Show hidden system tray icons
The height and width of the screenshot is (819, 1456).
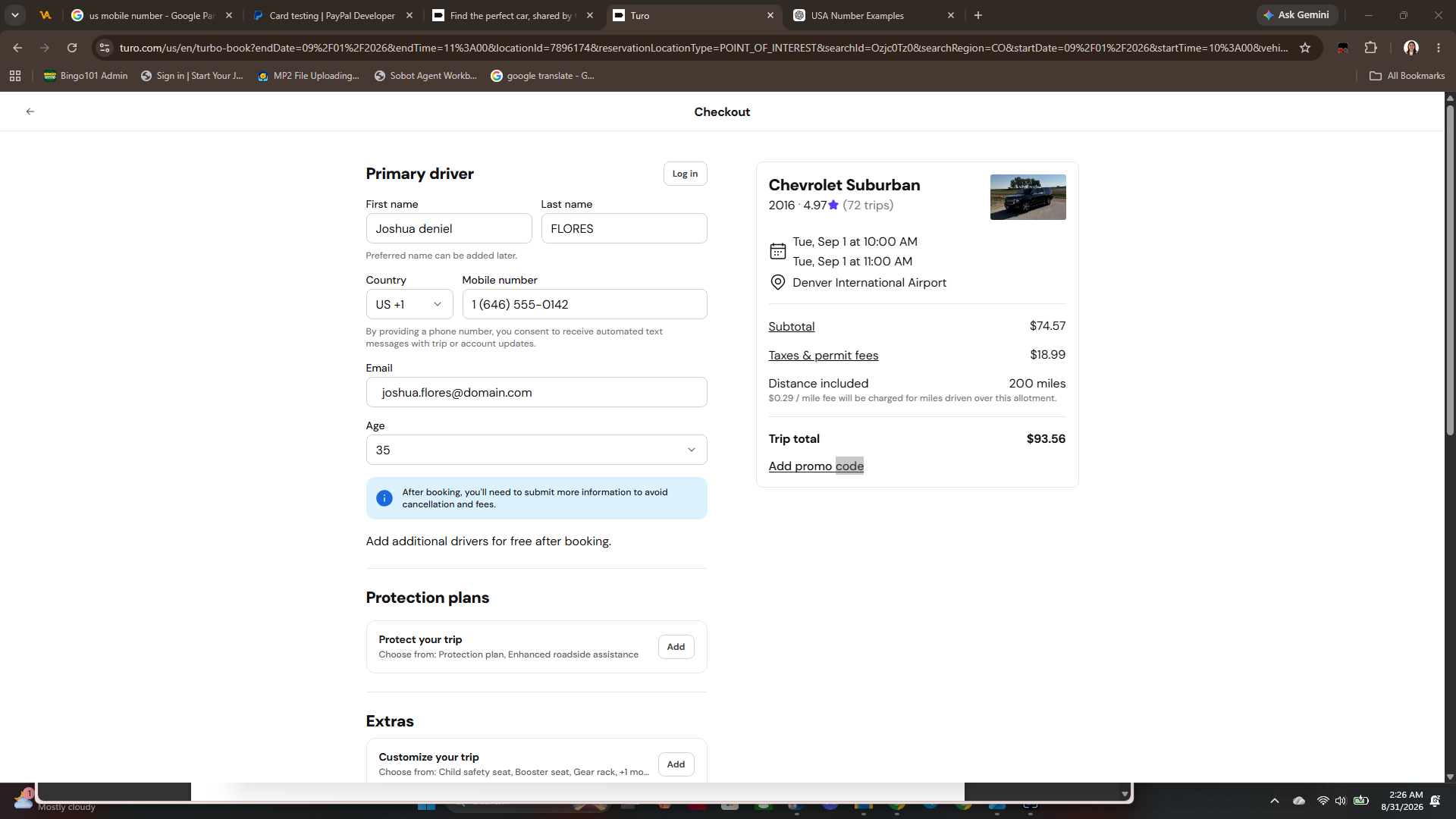(x=1275, y=801)
